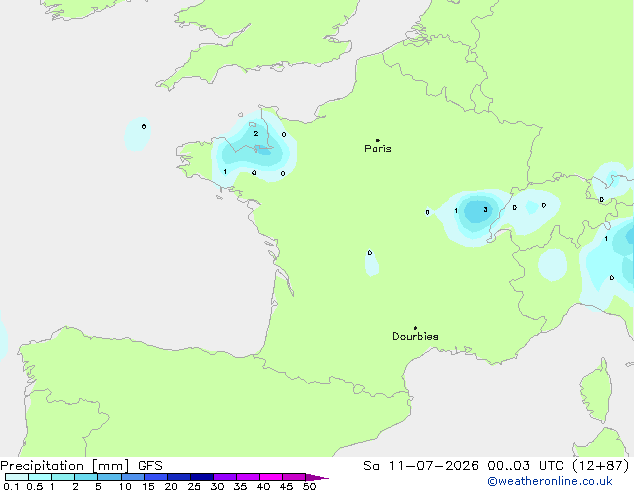
Task: Click the '2' contour value over northwest France
Action: tap(256, 133)
